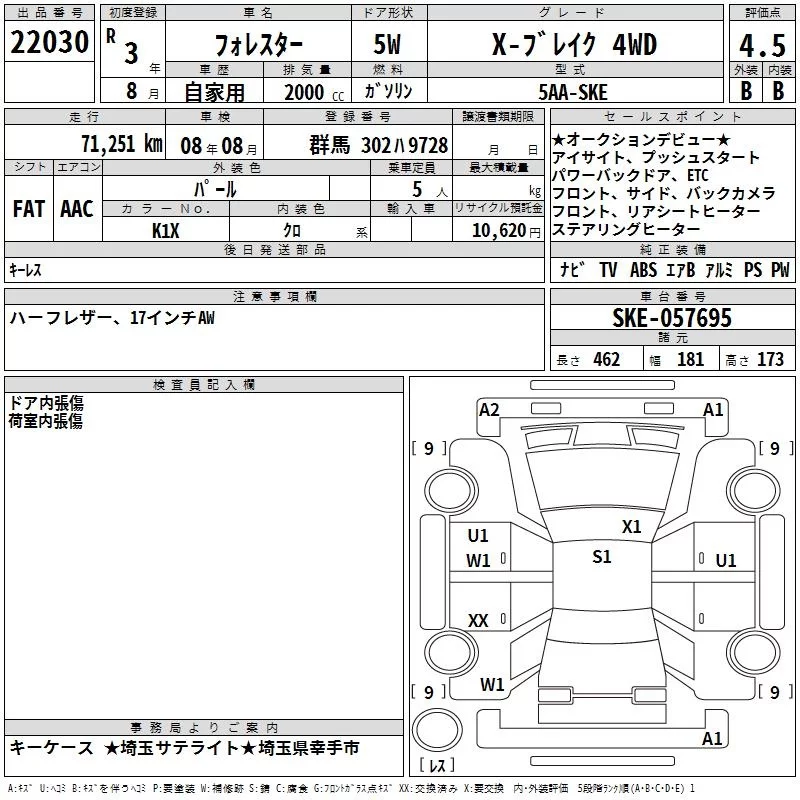Click the TV equipment indicator
The image size is (800, 800).
(x=608, y=270)
